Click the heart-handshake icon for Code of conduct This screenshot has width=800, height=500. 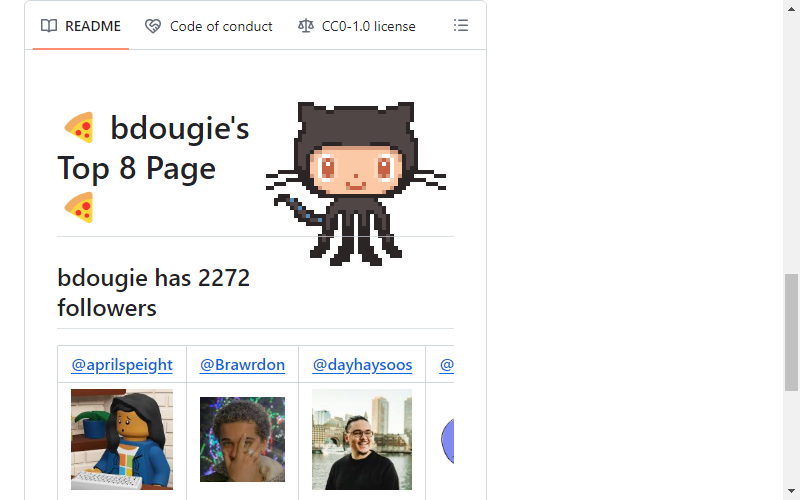coord(153,26)
